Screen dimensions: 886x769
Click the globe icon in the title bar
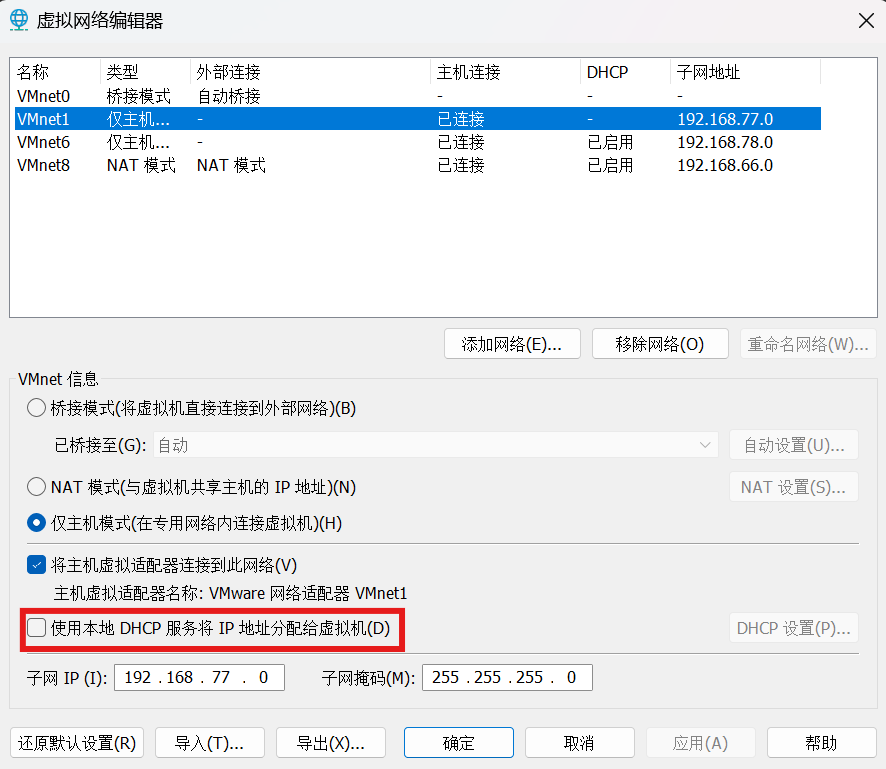pos(19,20)
